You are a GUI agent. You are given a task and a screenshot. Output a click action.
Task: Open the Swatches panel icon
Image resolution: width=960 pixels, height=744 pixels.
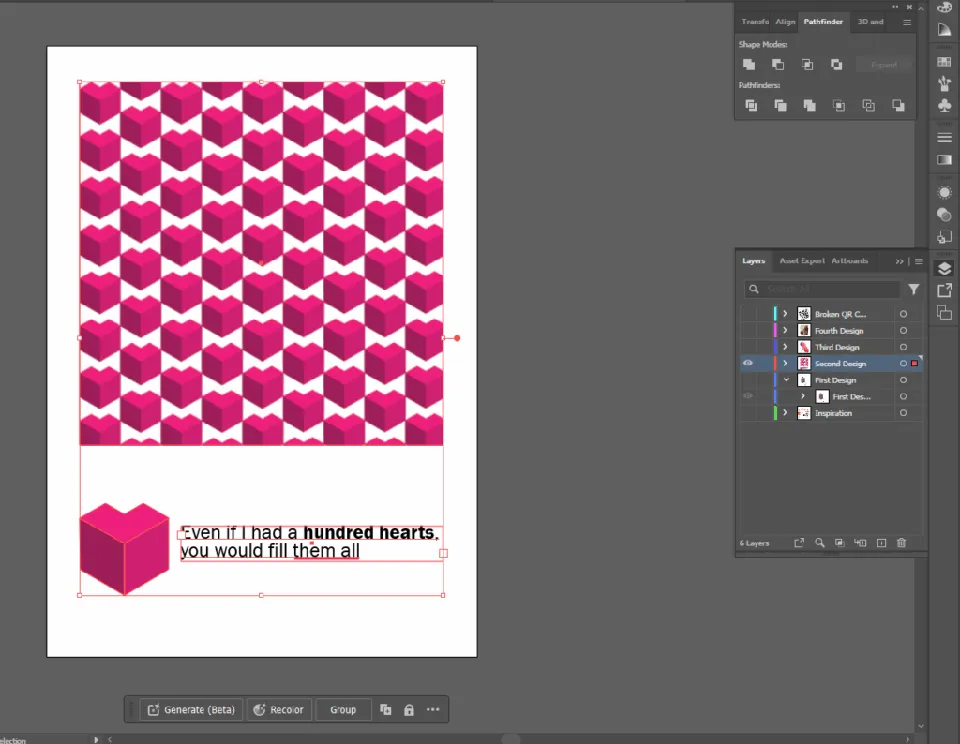pos(944,62)
